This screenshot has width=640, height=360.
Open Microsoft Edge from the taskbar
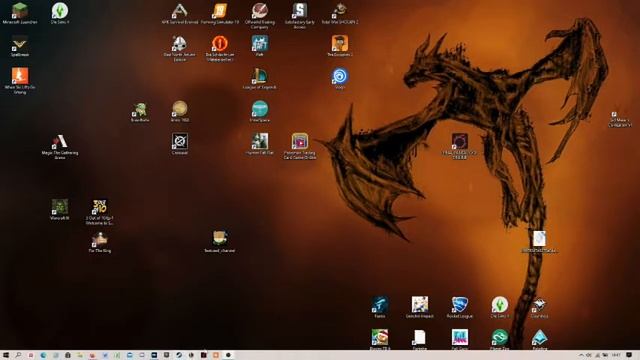coord(43,355)
